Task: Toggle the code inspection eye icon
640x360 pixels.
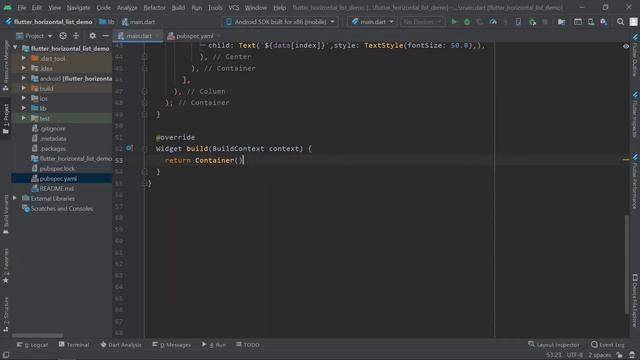Action: click(x=626, y=46)
